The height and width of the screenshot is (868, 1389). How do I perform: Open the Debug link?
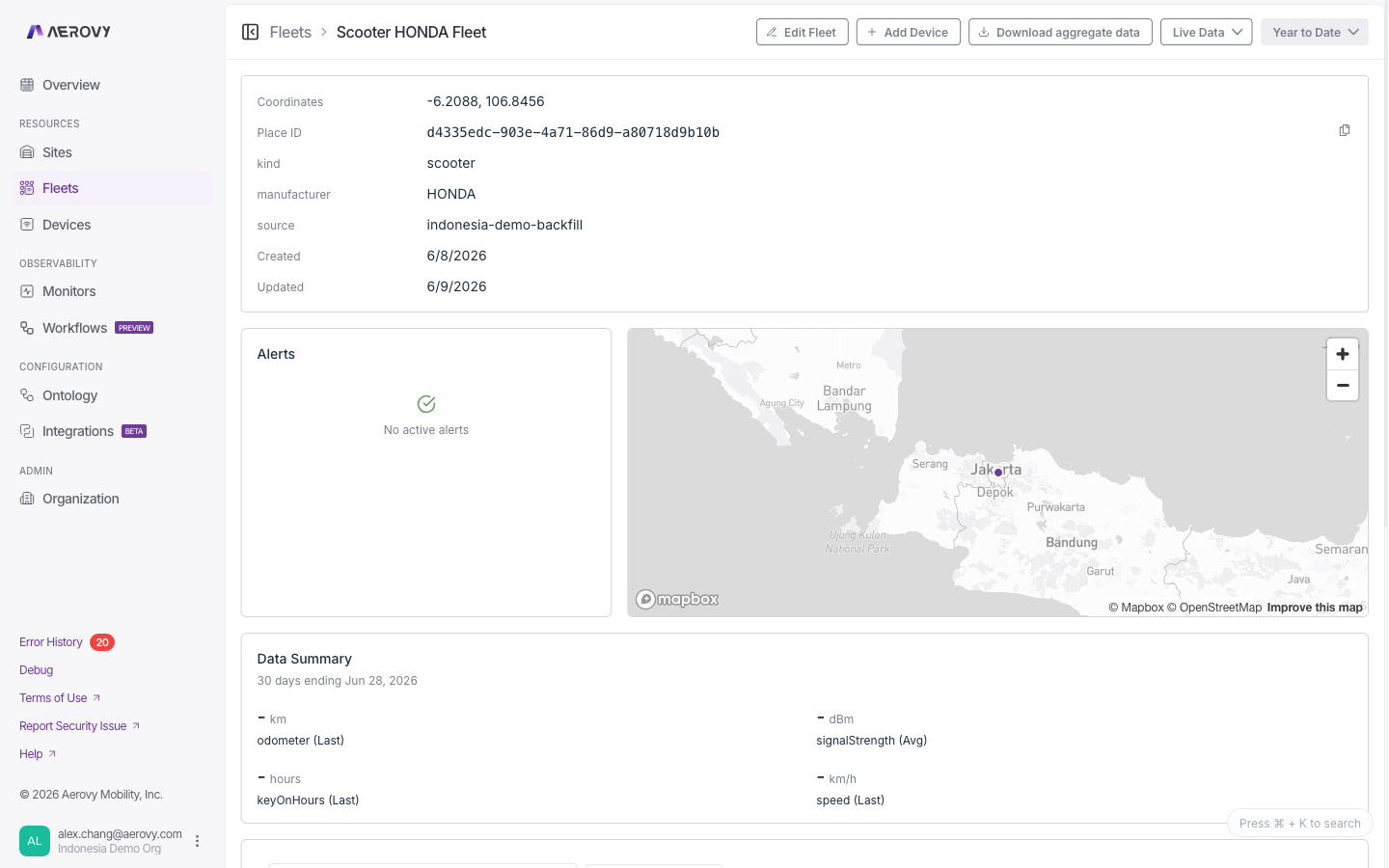(37, 670)
